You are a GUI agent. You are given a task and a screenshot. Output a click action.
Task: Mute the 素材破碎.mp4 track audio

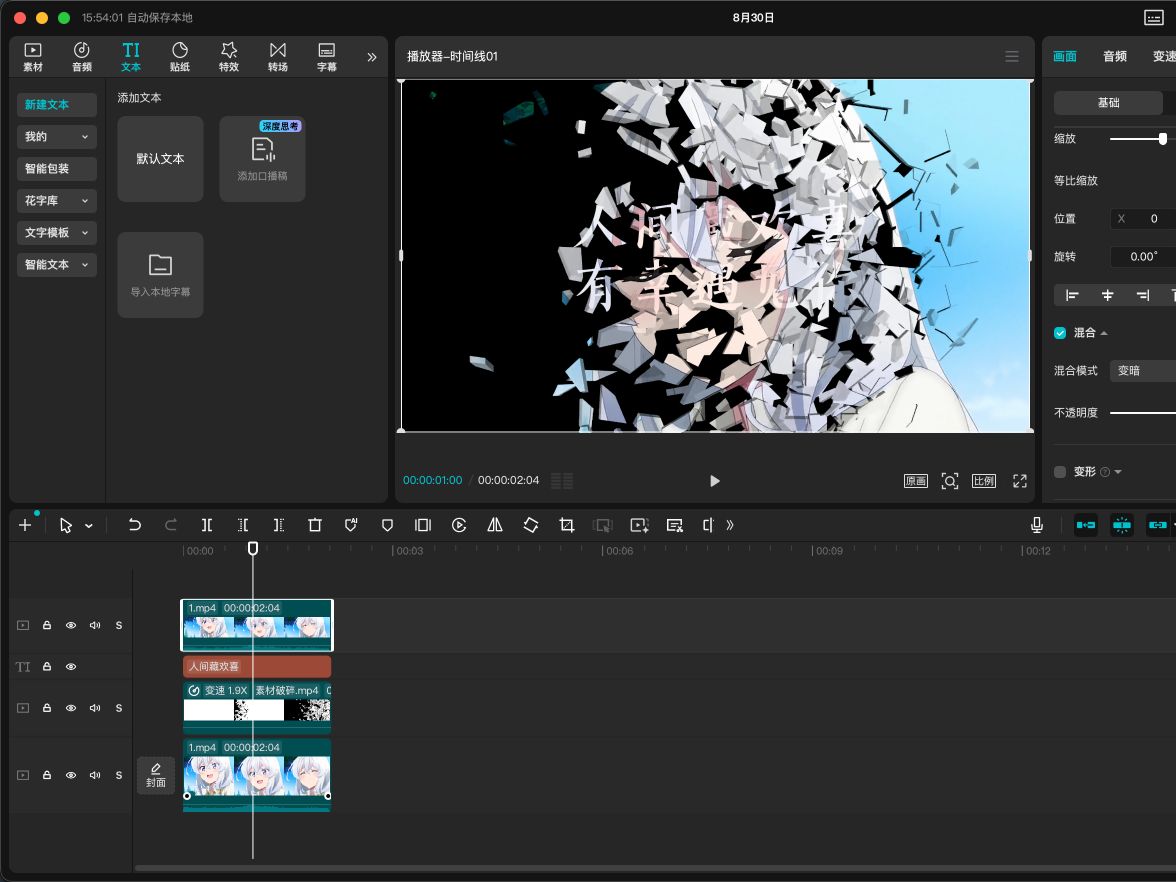[94, 708]
